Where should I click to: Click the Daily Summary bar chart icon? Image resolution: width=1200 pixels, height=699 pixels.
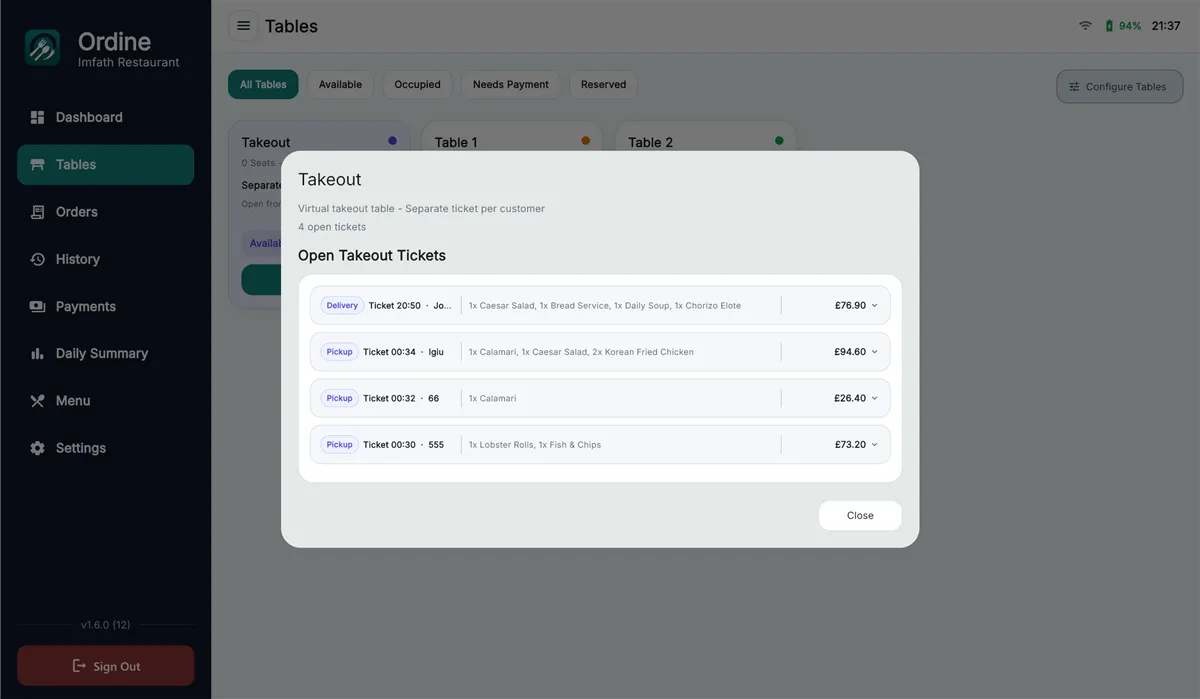coord(37,354)
